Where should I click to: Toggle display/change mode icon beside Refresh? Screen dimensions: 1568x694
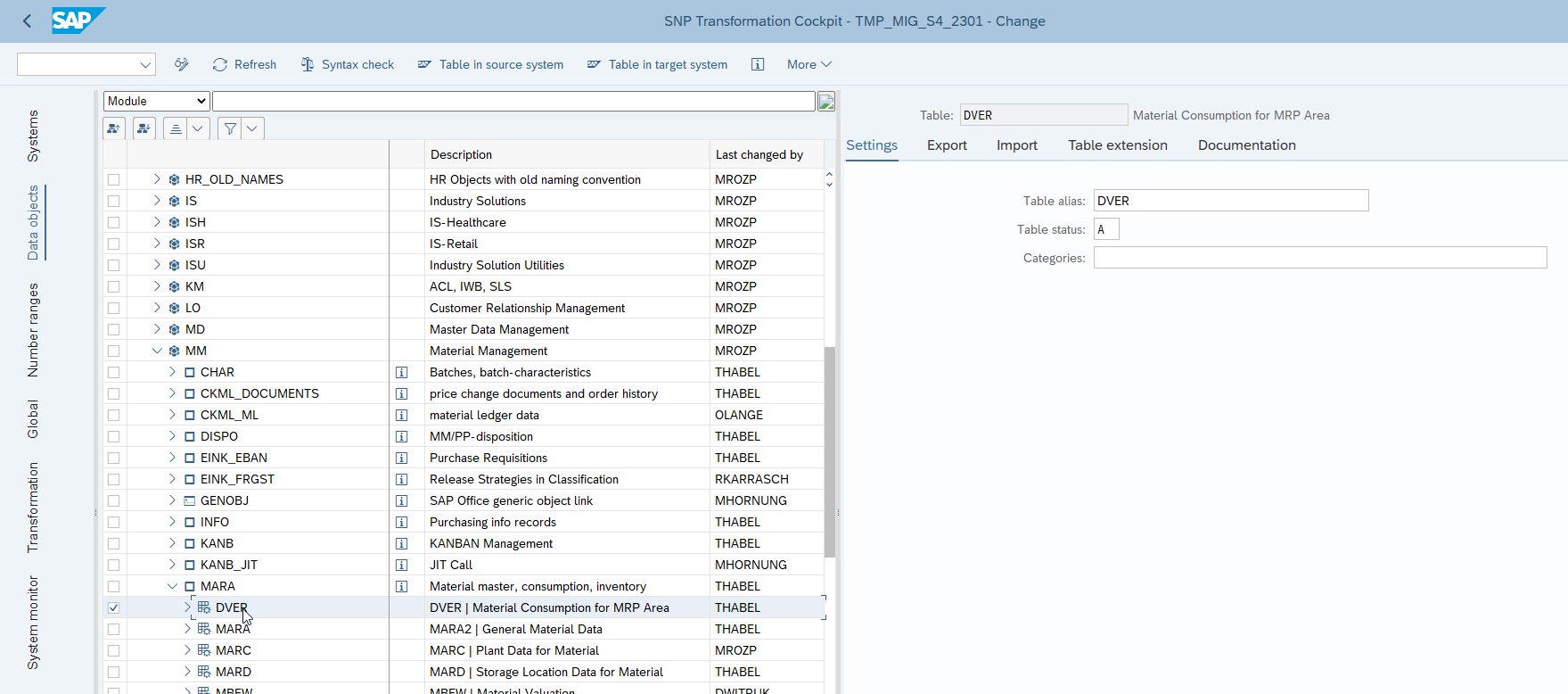(x=182, y=64)
